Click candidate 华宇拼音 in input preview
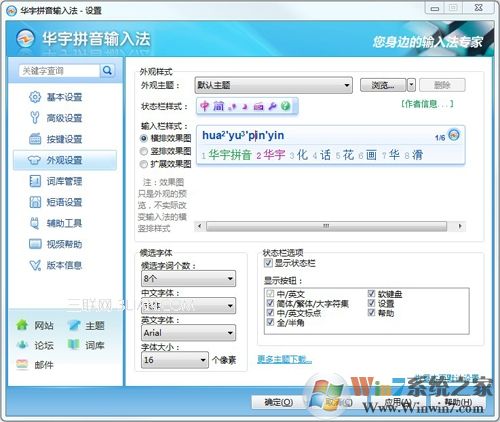 click(x=227, y=155)
